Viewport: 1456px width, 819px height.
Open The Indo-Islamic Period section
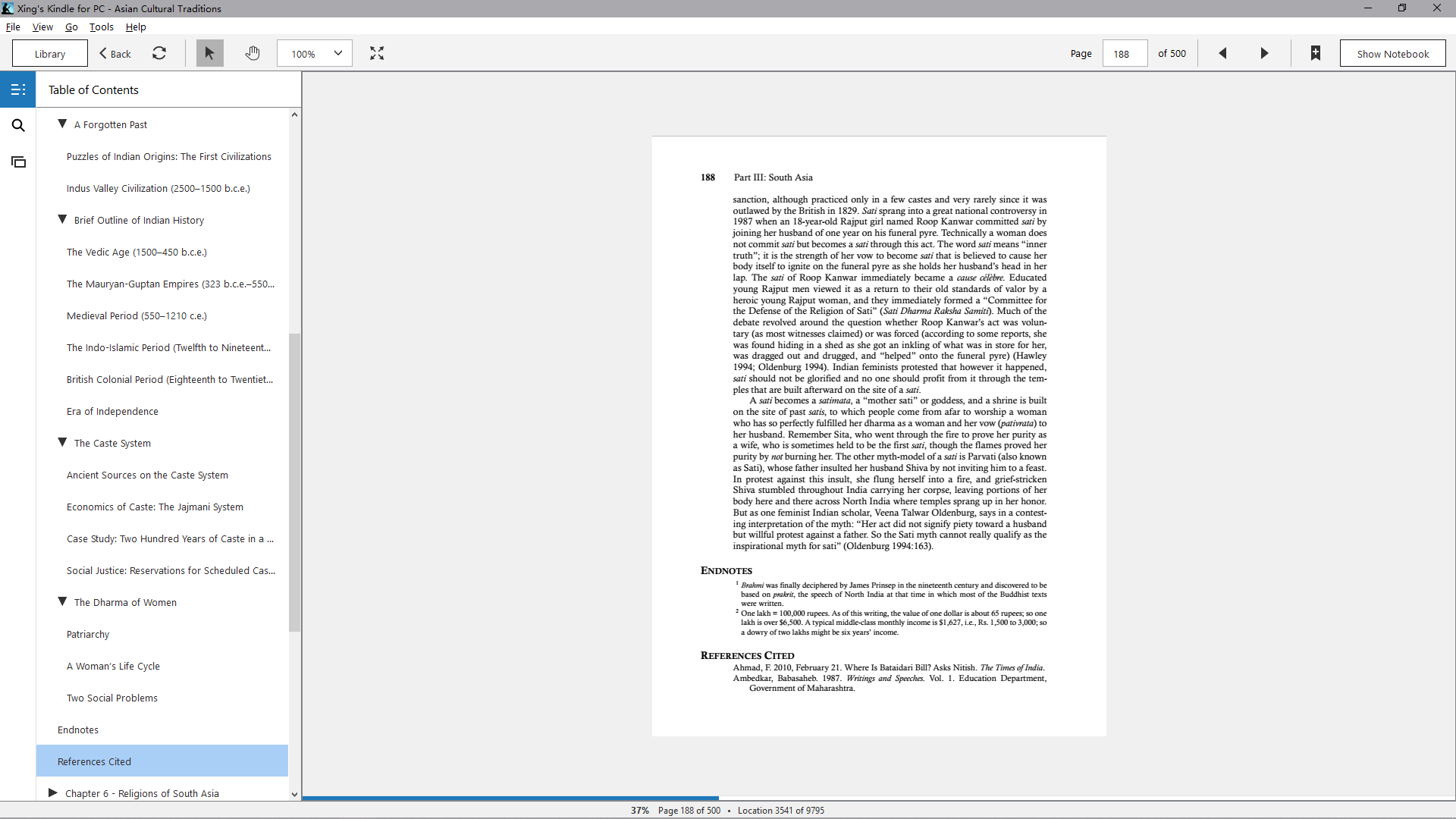(169, 347)
